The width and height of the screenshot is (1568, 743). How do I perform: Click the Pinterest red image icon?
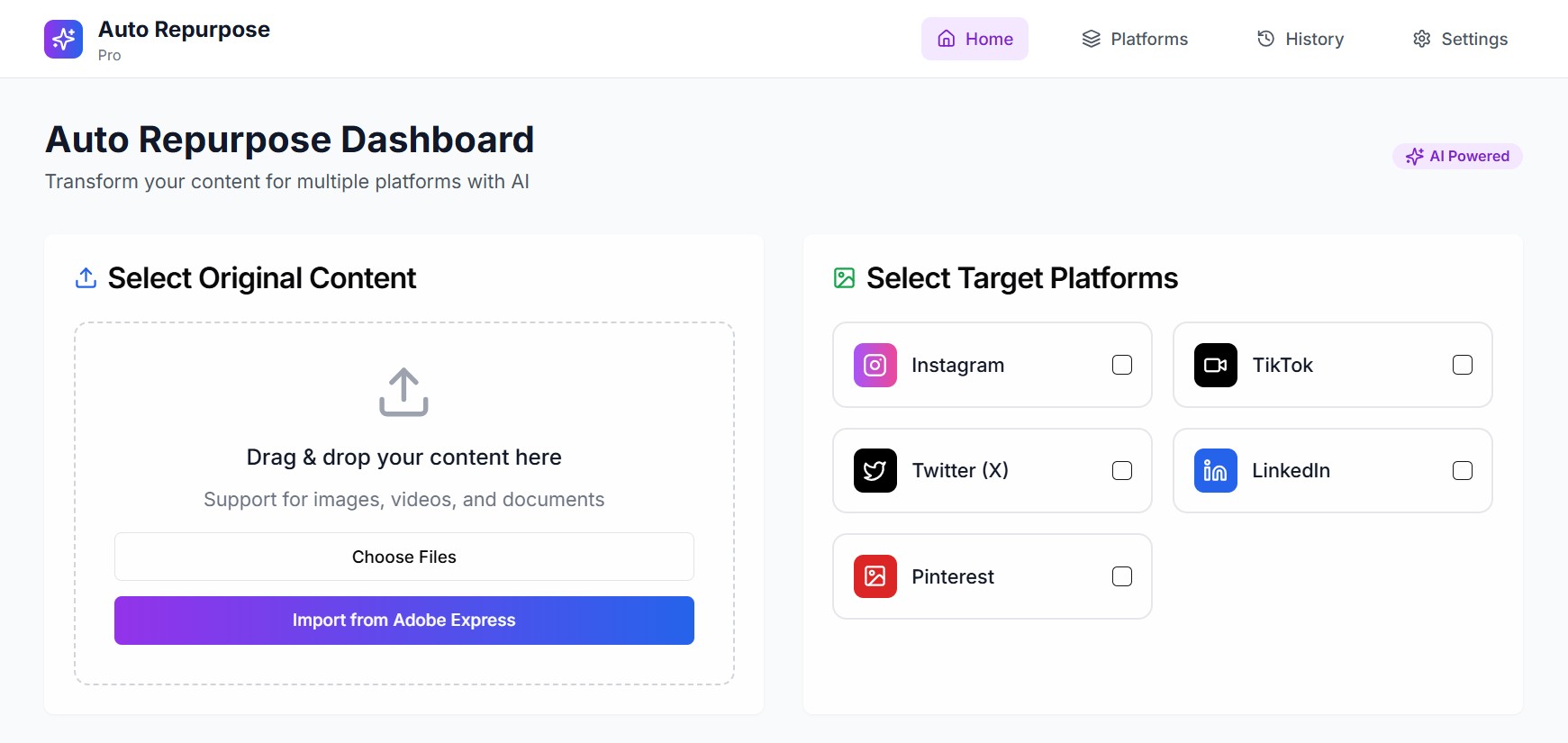[875, 576]
